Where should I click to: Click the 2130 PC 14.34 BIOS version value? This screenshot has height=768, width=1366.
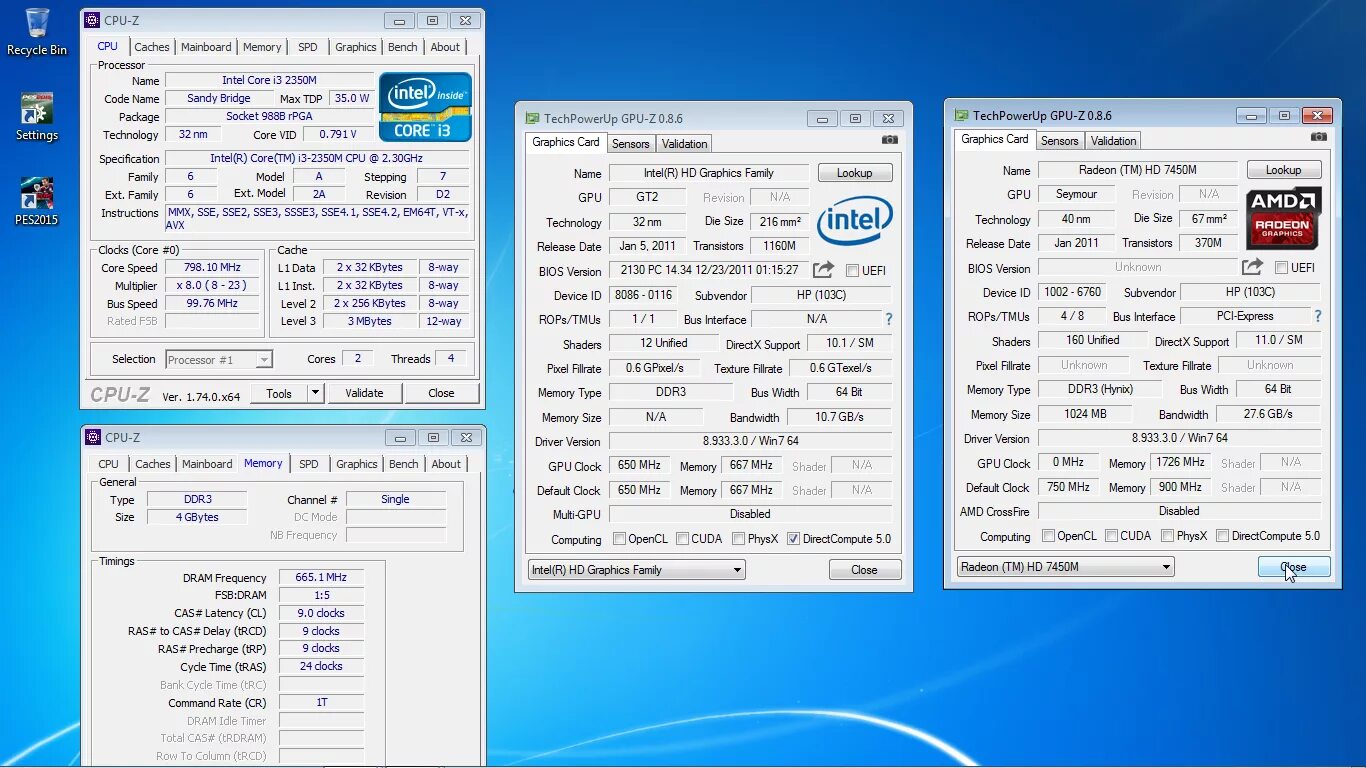709,270
